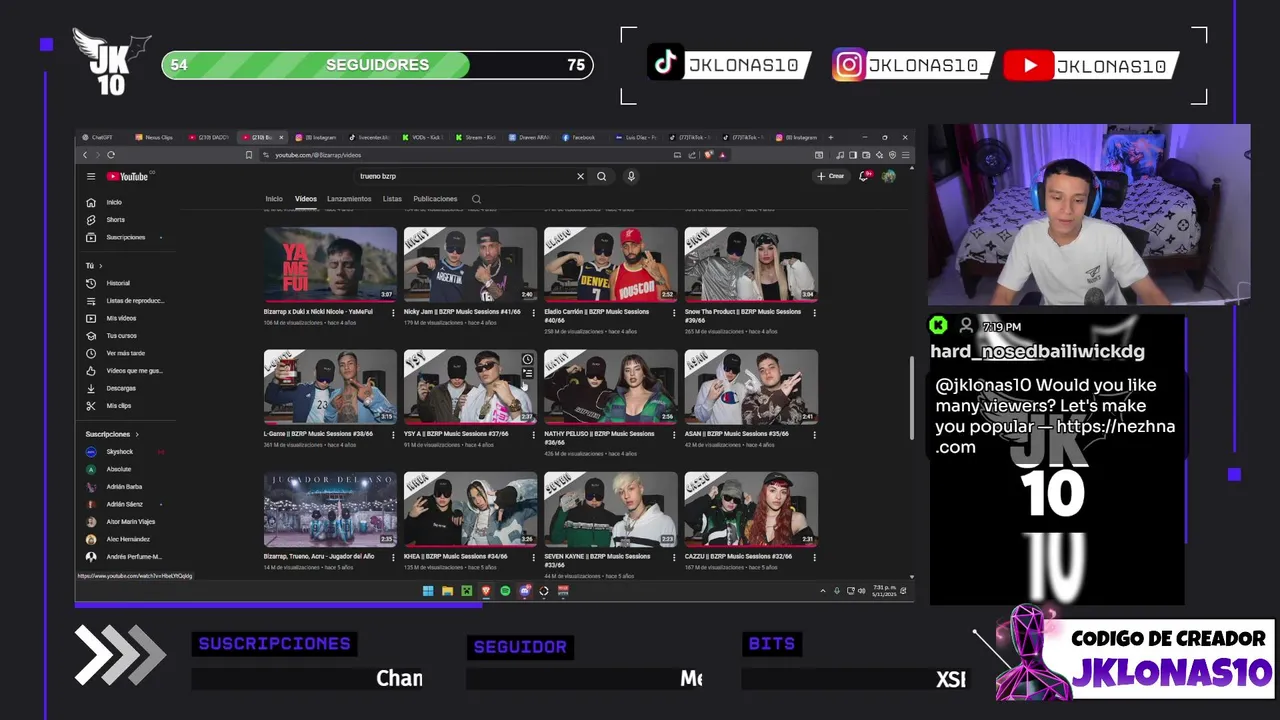This screenshot has height=720, width=1280.
Task: Search within channel using magnifier icon
Action: pyautogui.click(x=476, y=199)
